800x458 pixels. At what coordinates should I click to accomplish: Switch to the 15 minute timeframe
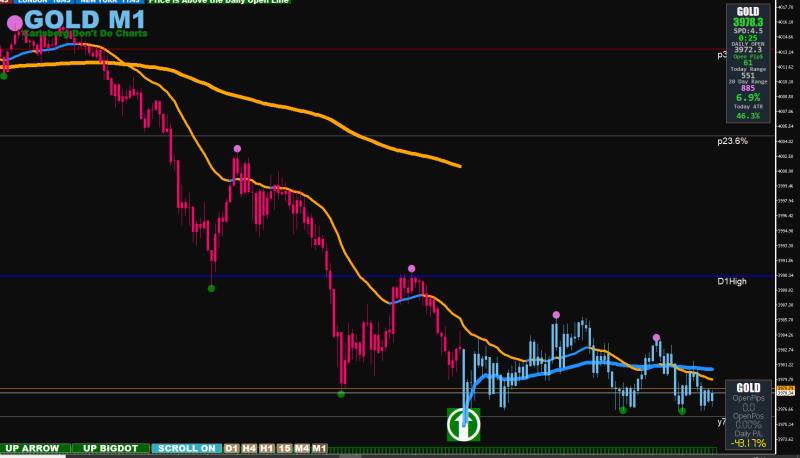pyautogui.click(x=284, y=448)
